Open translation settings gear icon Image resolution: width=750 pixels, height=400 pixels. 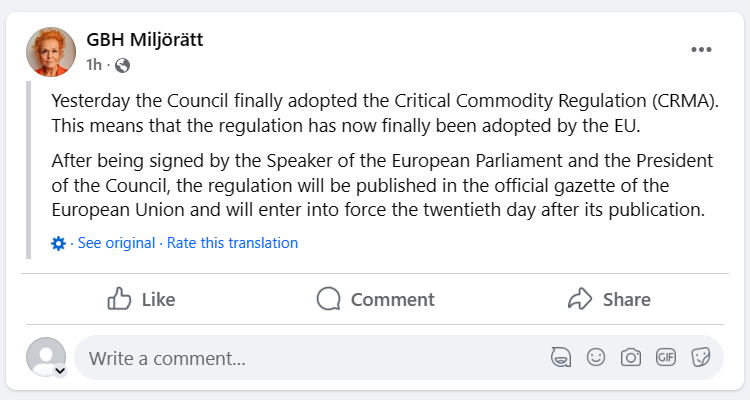point(59,243)
